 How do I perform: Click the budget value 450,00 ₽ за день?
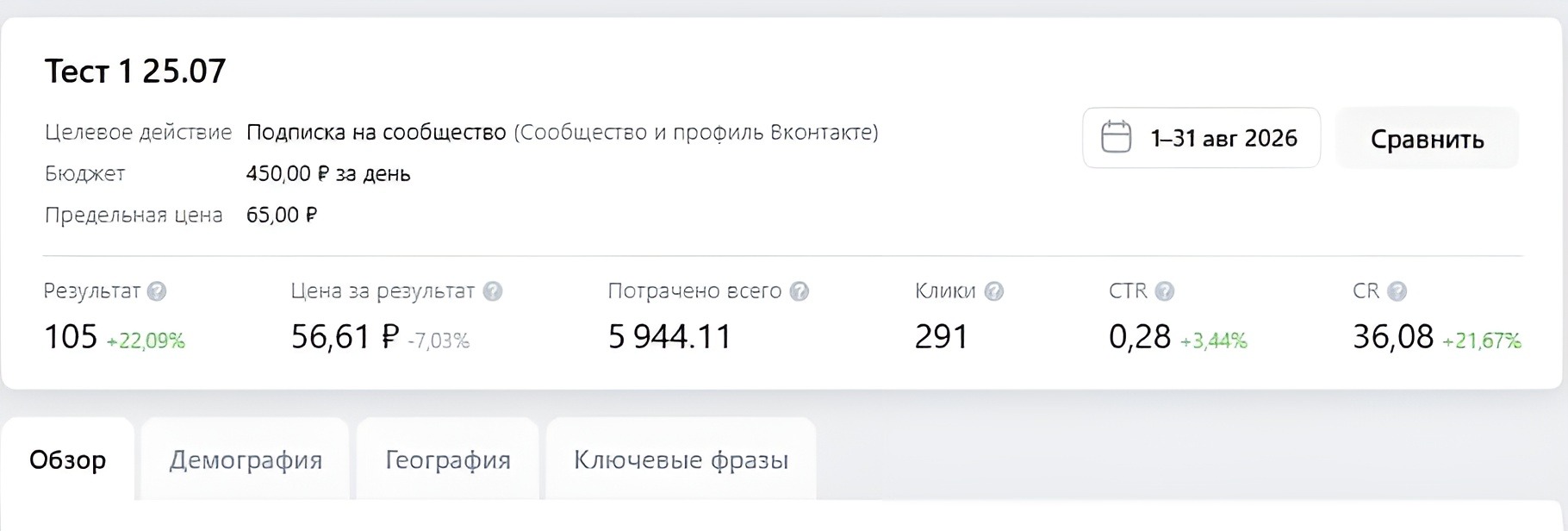(x=328, y=173)
